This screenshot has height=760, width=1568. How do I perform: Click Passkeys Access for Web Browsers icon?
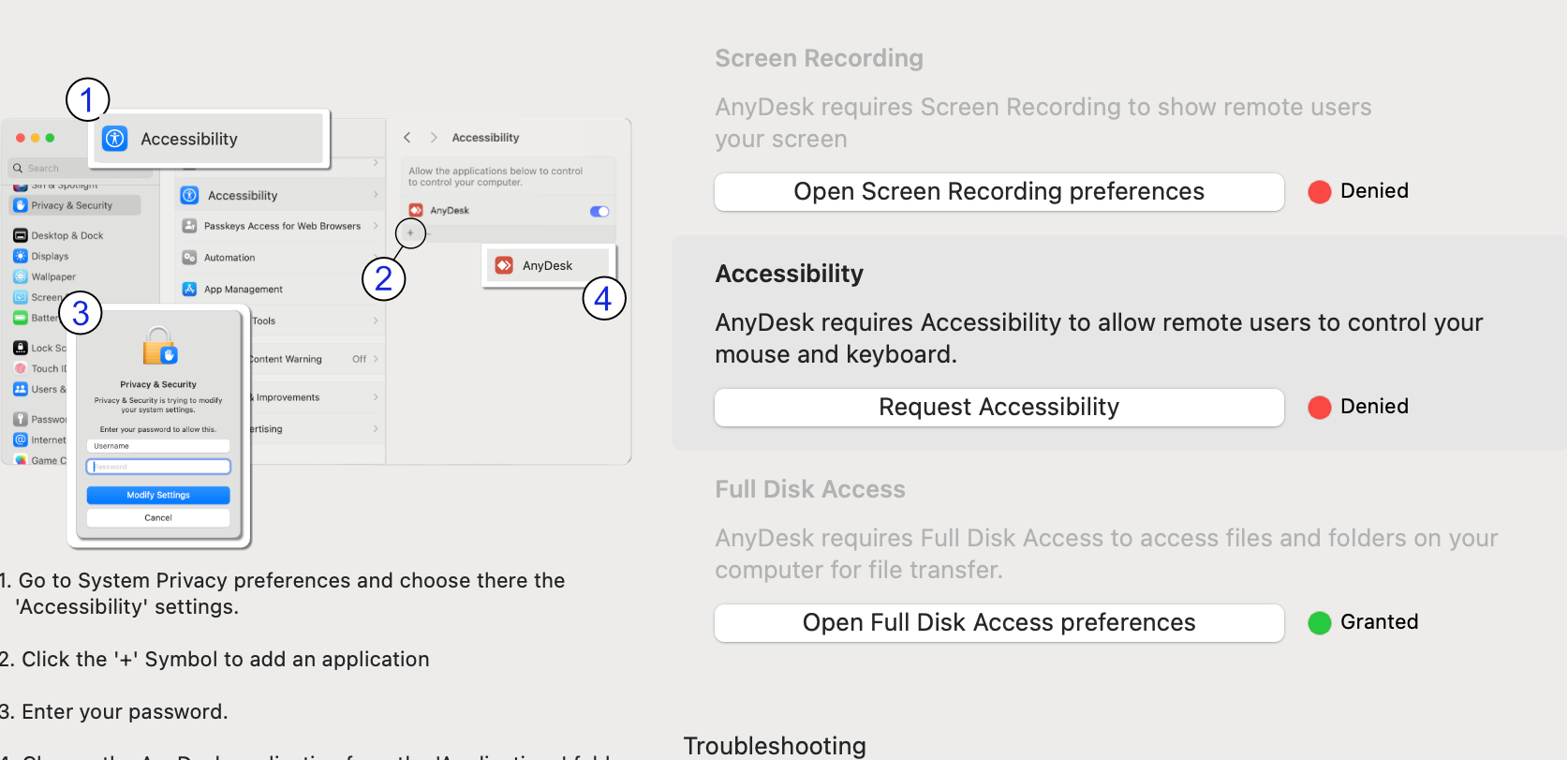[x=189, y=226]
